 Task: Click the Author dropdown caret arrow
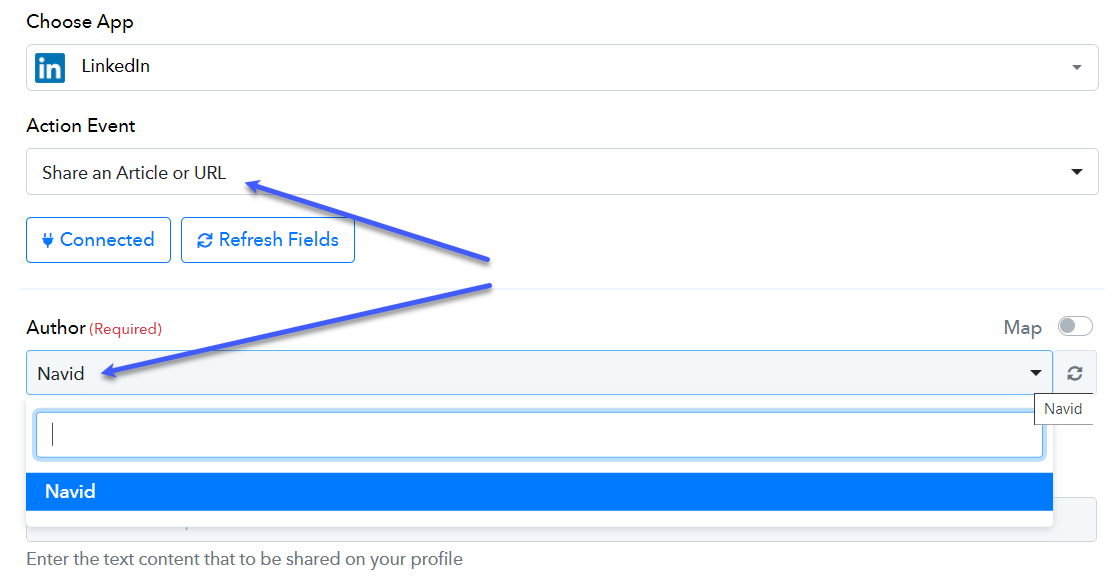(x=1036, y=373)
